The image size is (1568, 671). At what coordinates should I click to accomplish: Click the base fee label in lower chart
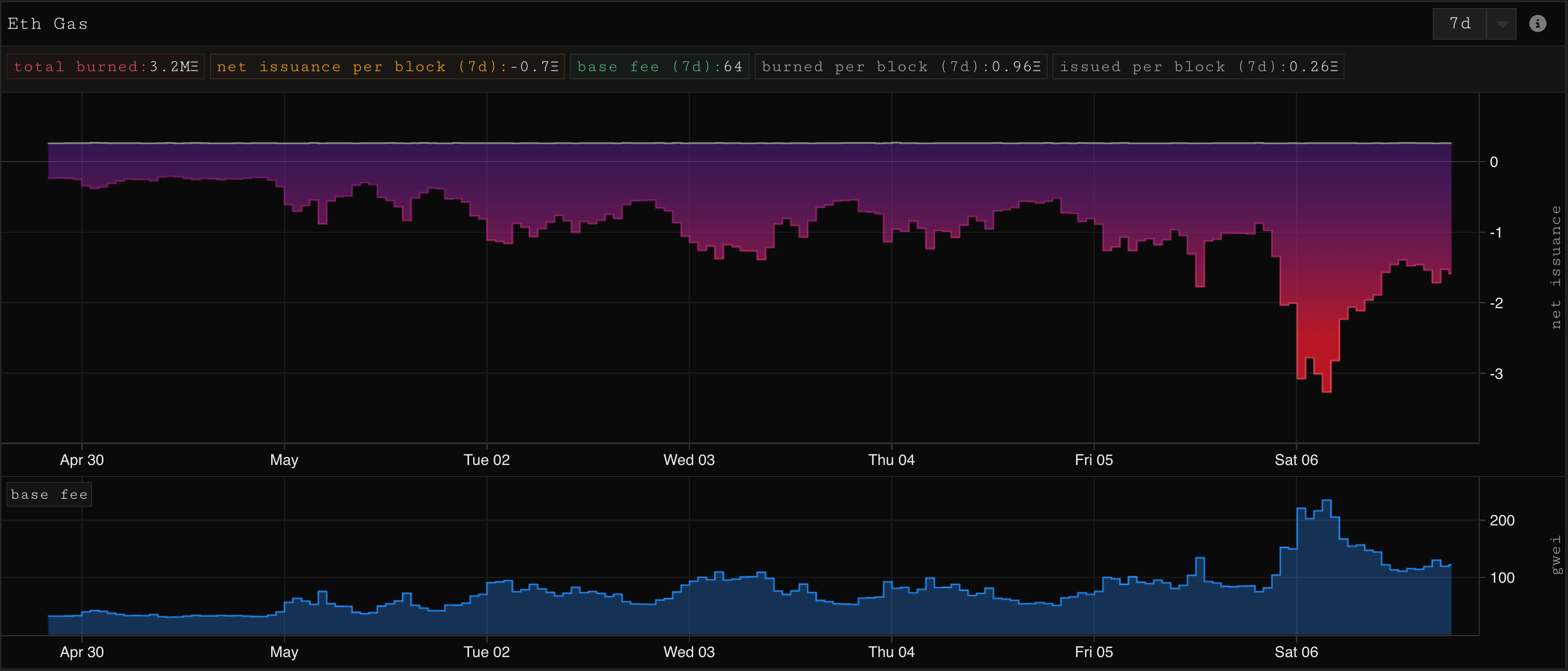(x=49, y=494)
